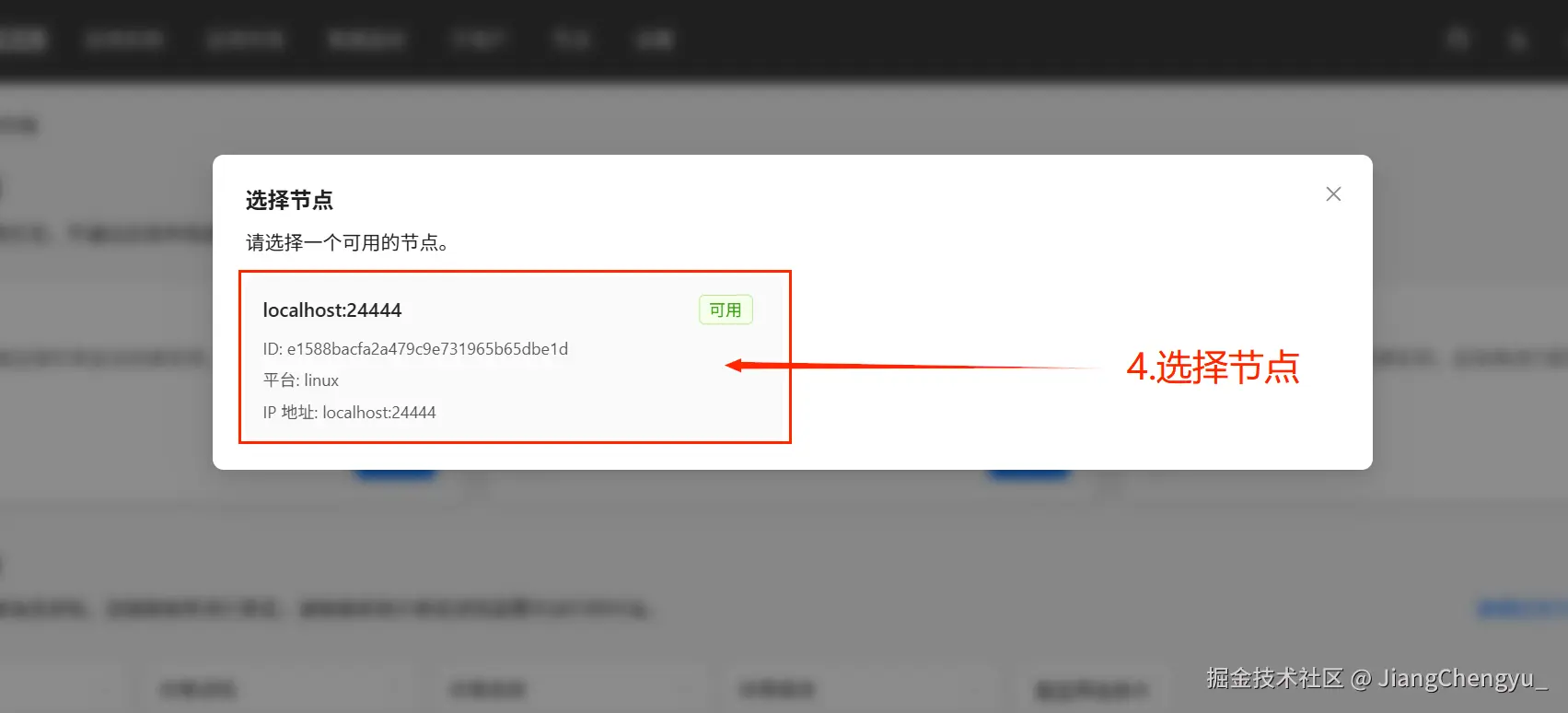Click the right blue button peeking below dialog
1568x713 pixels.
point(1028,473)
